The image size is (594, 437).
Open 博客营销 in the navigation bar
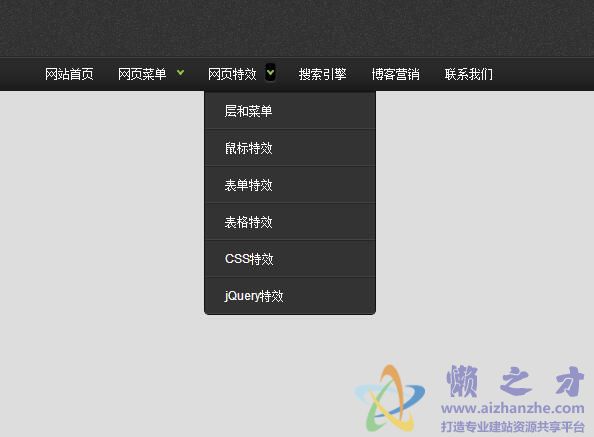coord(395,74)
